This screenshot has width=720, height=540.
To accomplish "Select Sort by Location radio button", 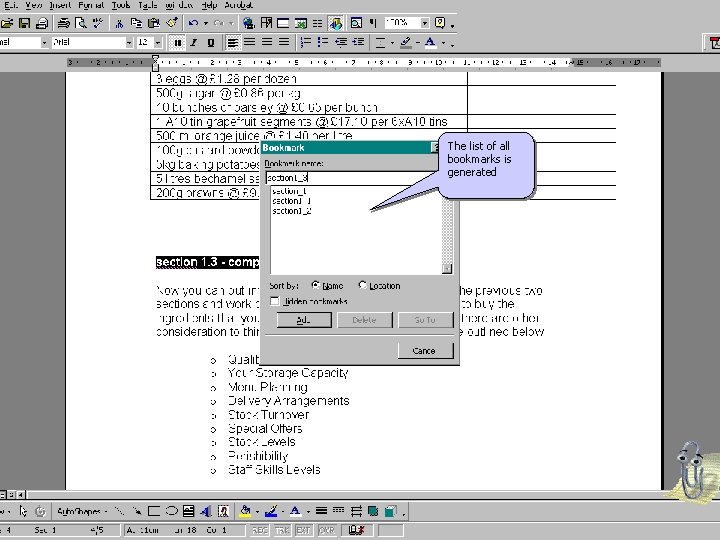I will pos(362,285).
